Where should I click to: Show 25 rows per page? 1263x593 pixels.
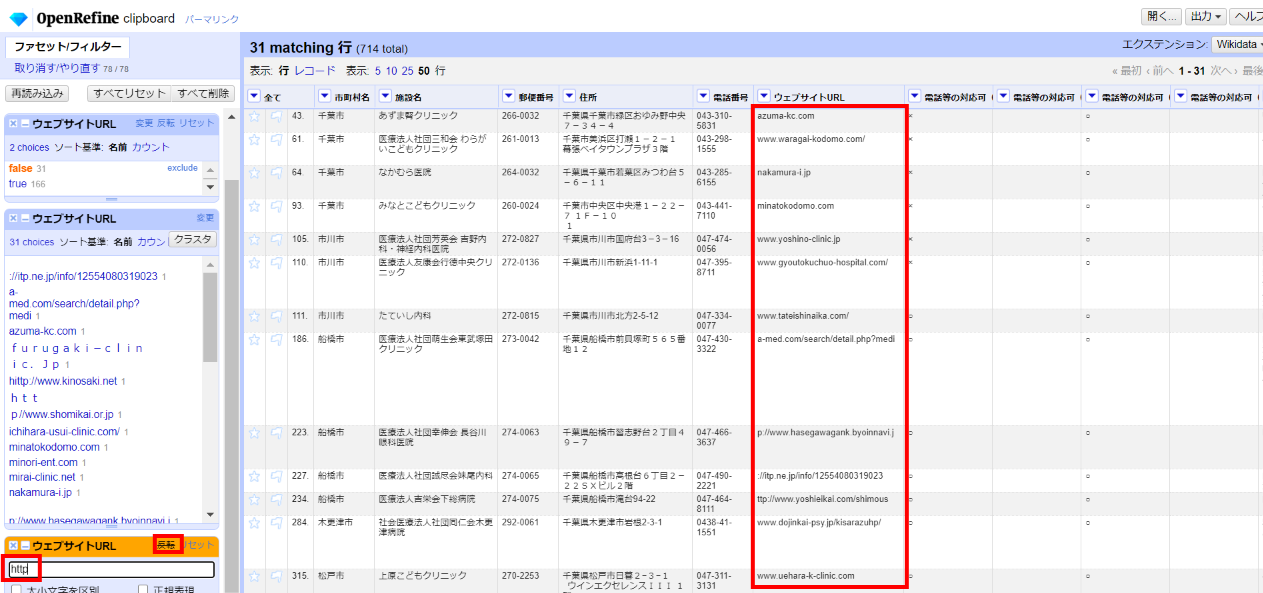[x=408, y=71]
